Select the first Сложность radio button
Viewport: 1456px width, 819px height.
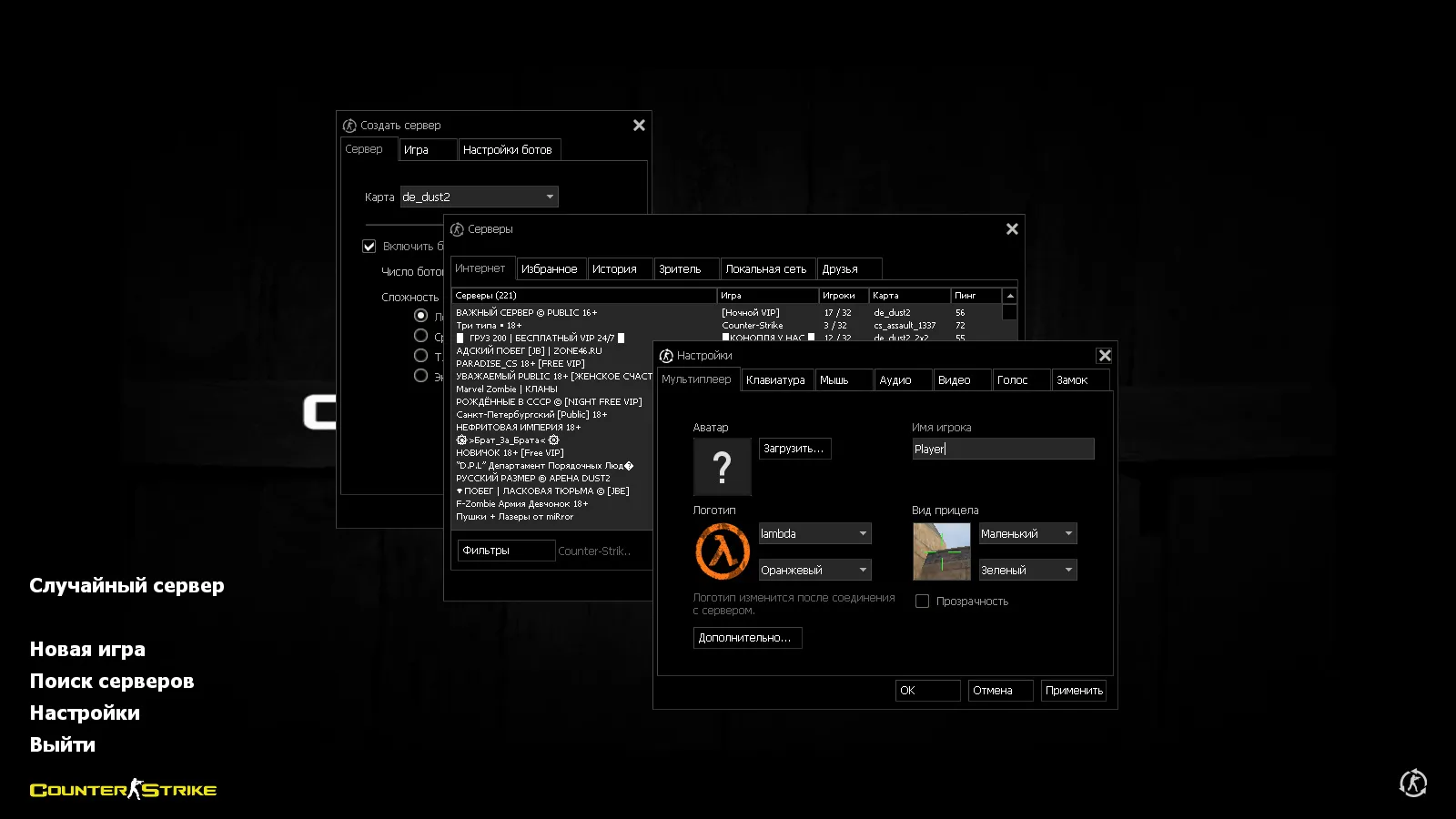tap(420, 315)
